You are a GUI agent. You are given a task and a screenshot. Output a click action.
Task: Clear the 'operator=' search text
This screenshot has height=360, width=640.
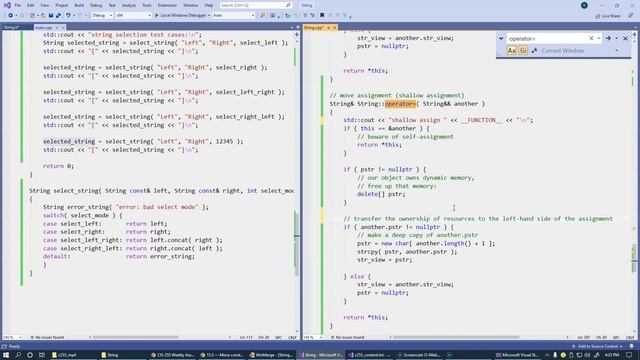[591, 38]
